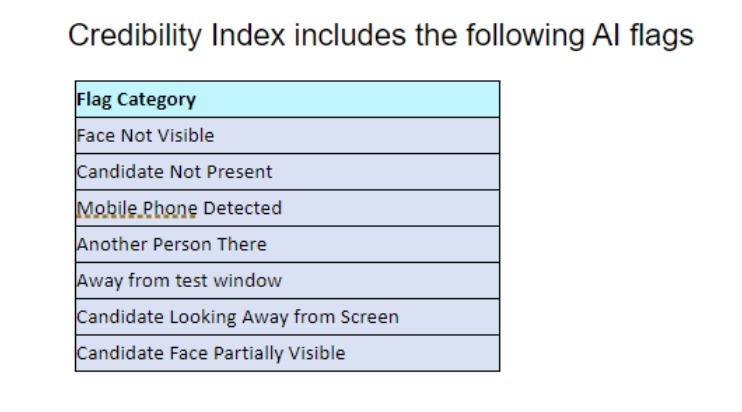Select the Away from test window row
The height and width of the screenshot is (412, 742).
[x=287, y=281]
